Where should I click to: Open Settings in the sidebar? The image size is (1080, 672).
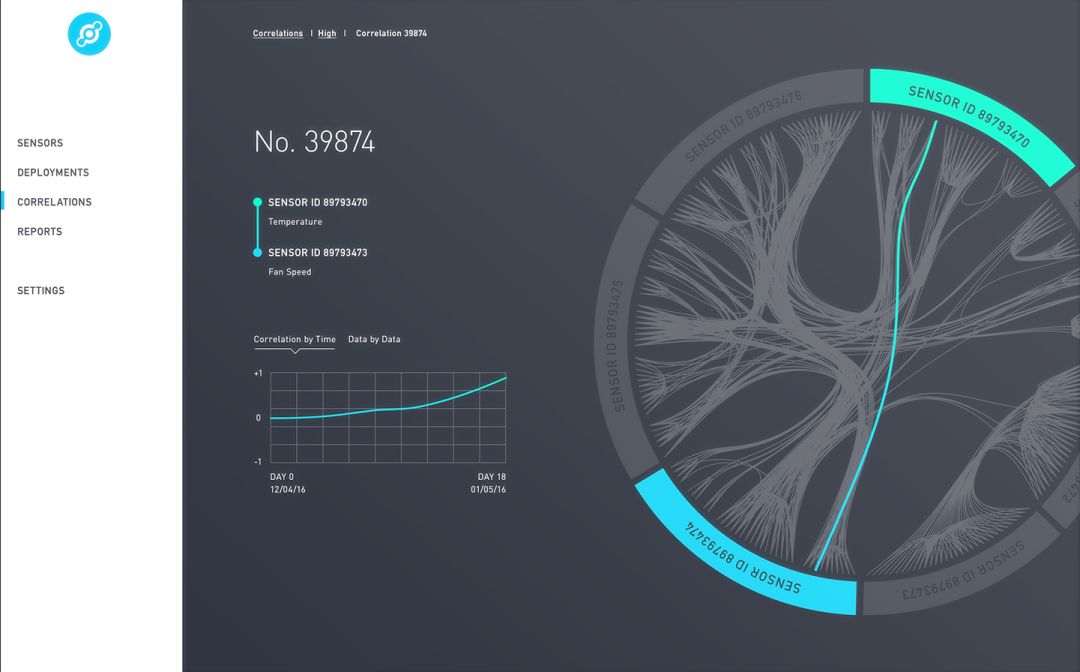pos(41,291)
